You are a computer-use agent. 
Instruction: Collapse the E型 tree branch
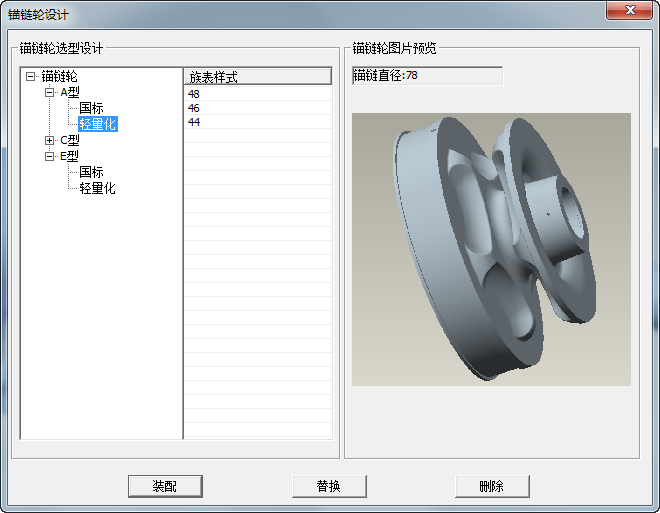click(x=49, y=156)
